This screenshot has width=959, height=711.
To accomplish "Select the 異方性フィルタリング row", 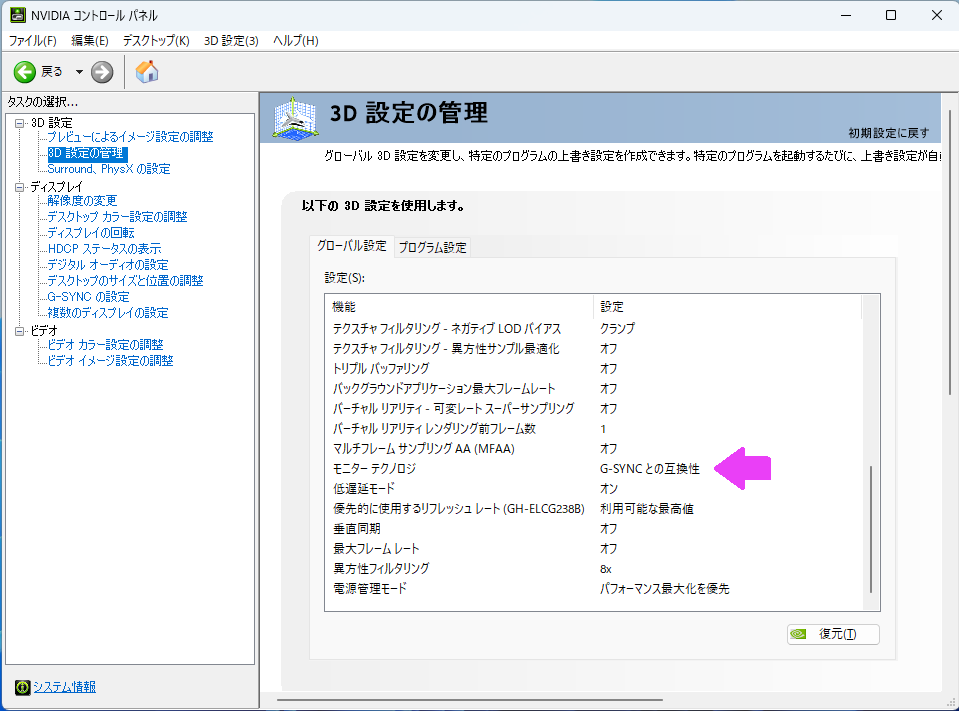I will (x=593, y=569).
